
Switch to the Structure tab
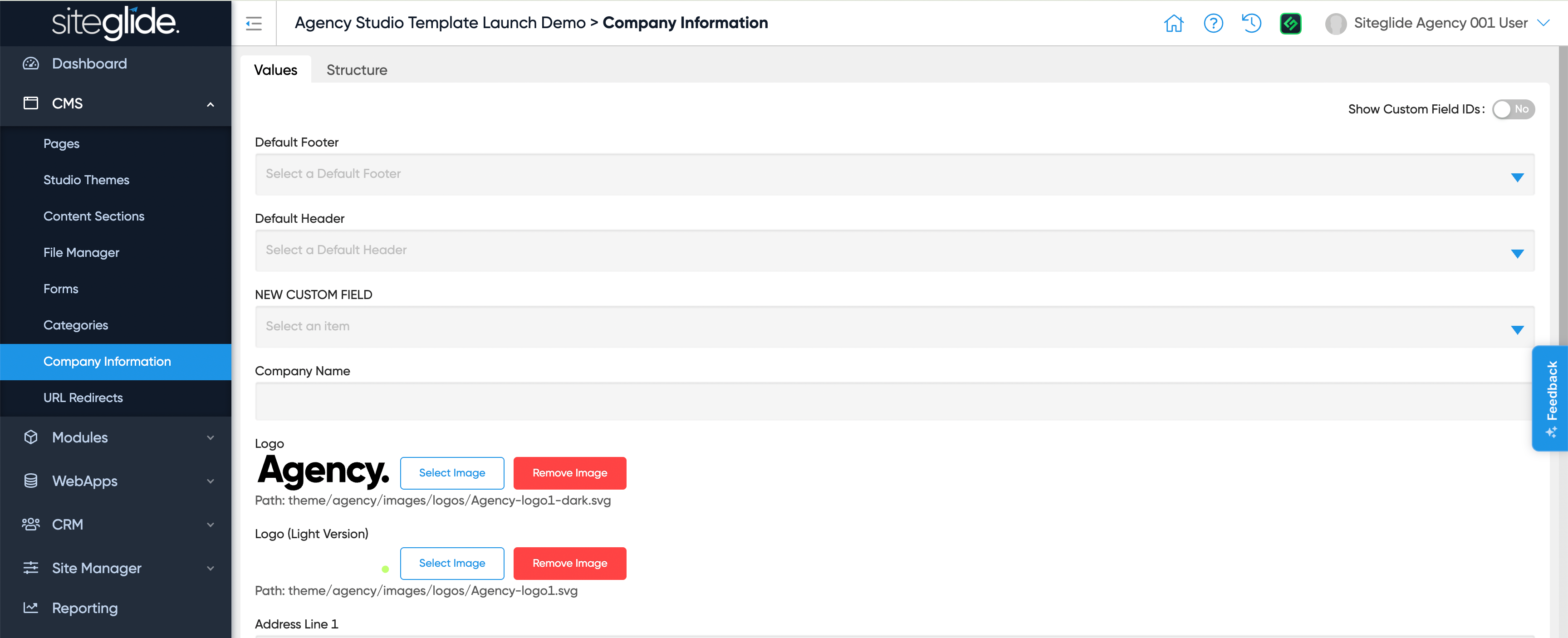pyautogui.click(x=356, y=70)
